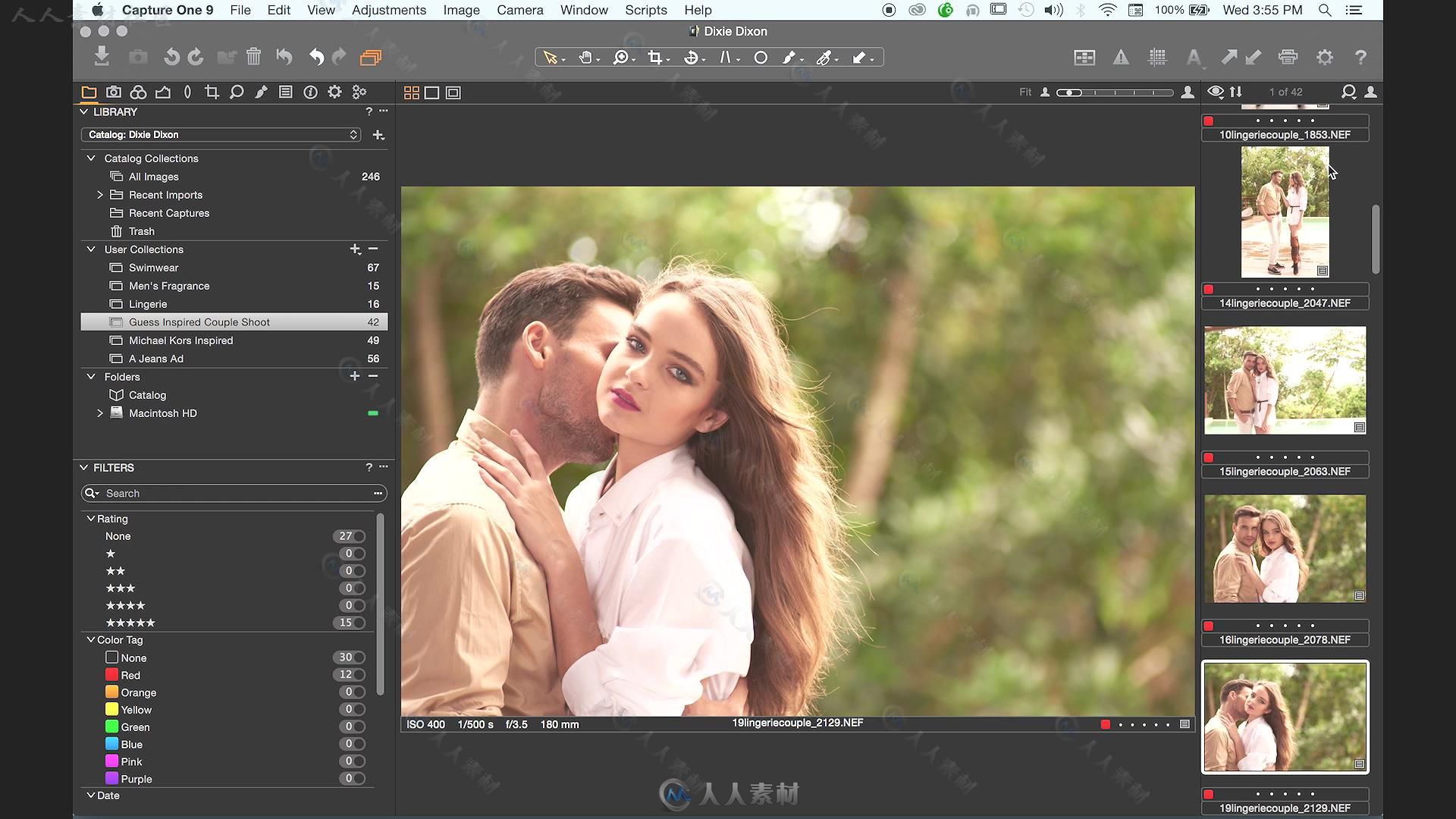Collapse Catalog Collections group
Viewport: 1456px width, 819px height.
91,158
